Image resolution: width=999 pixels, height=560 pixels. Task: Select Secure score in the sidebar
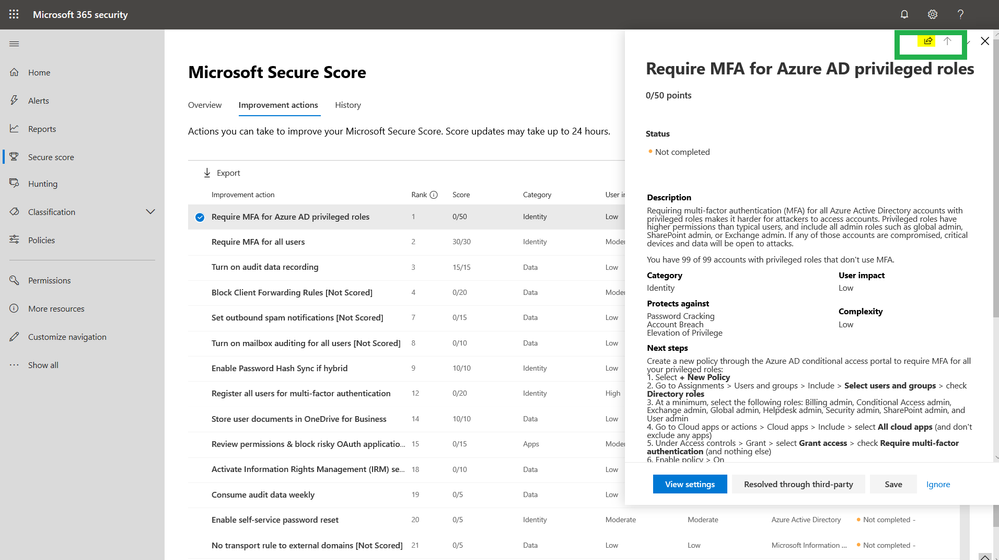coord(51,157)
